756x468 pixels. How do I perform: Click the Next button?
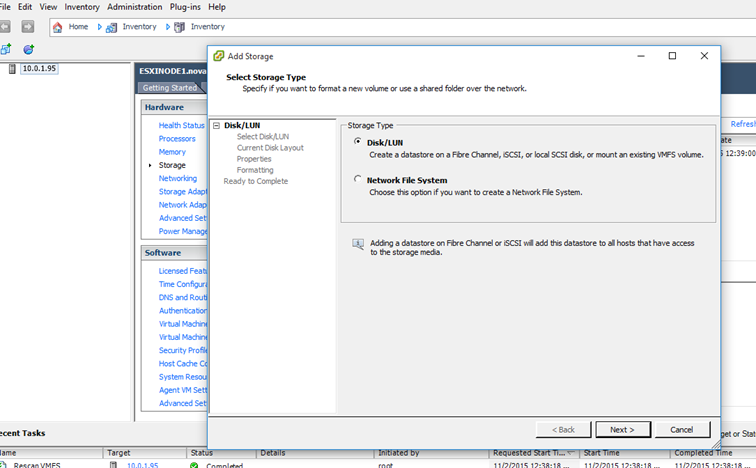tap(622, 429)
